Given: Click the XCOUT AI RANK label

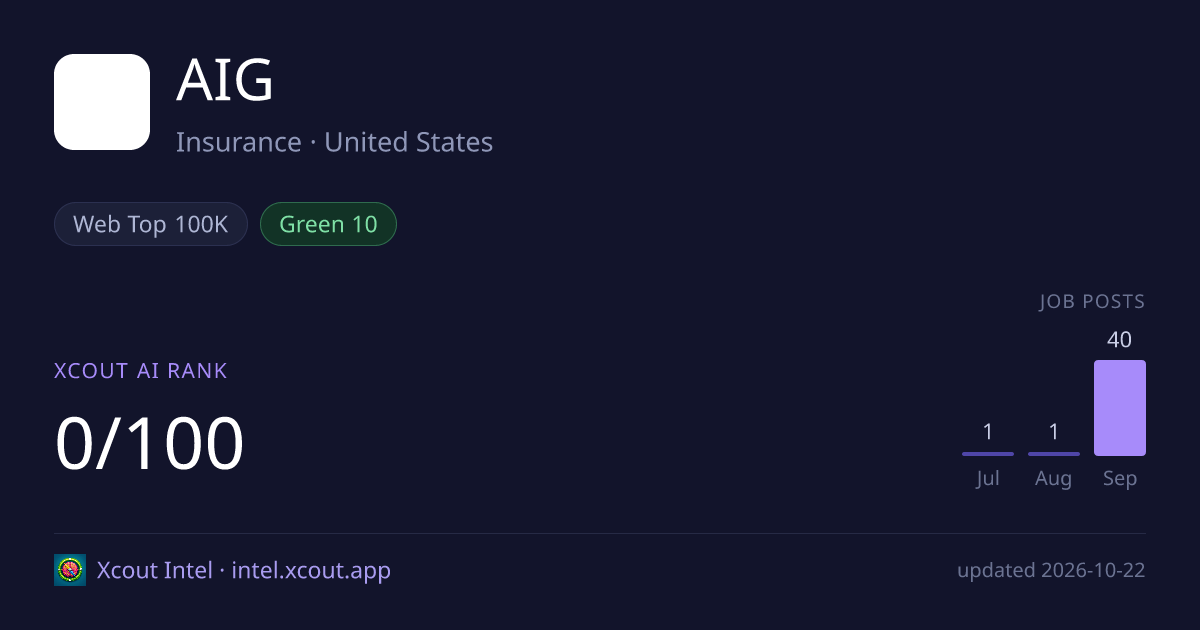Looking at the screenshot, I should tap(141, 371).
